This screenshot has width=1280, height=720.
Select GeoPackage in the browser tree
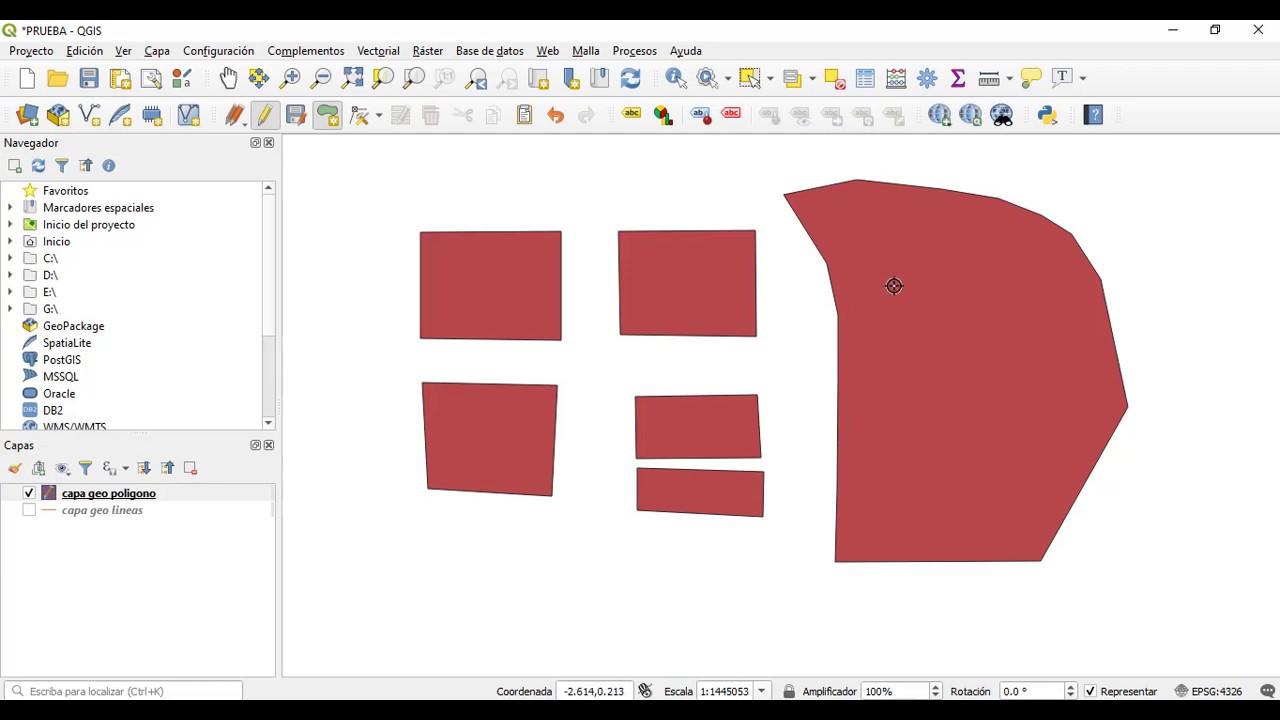click(x=73, y=326)
